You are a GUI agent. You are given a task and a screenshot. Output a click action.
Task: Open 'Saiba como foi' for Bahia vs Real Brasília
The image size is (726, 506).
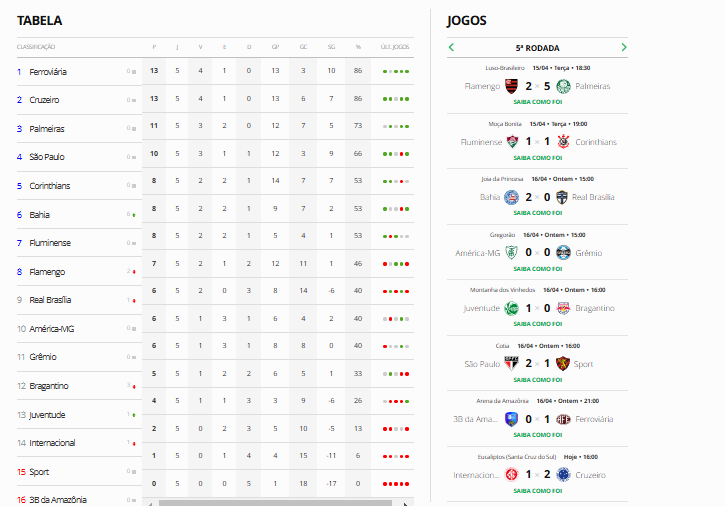pos(537,213)
